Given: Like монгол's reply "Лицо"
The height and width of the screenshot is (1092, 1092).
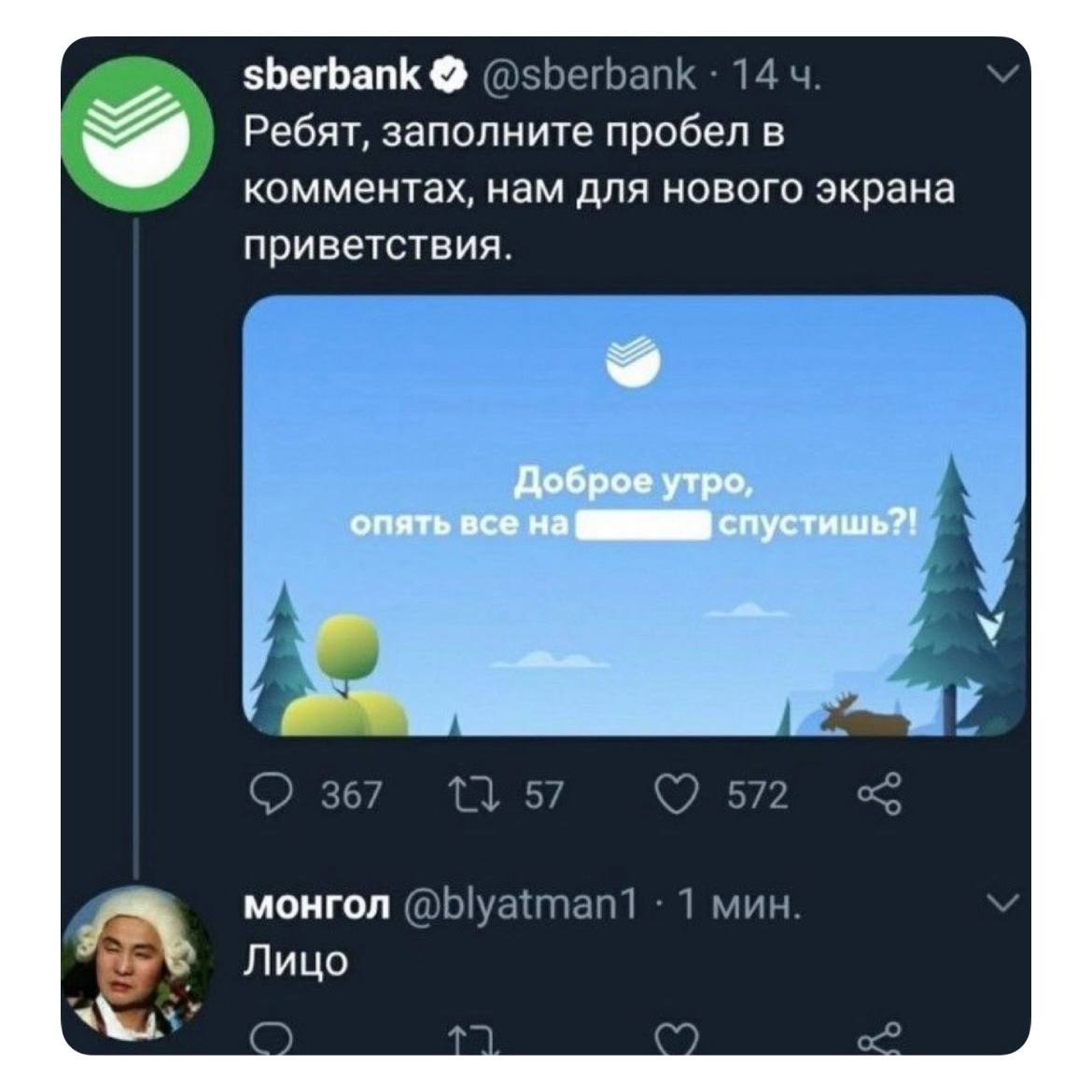Looking at the screenshot, I should click(x=676, y=1039).
